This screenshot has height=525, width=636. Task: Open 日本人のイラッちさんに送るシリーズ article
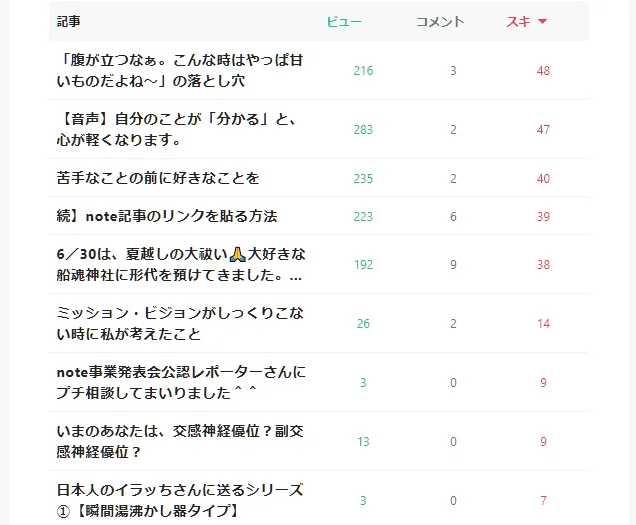(180, 500)
